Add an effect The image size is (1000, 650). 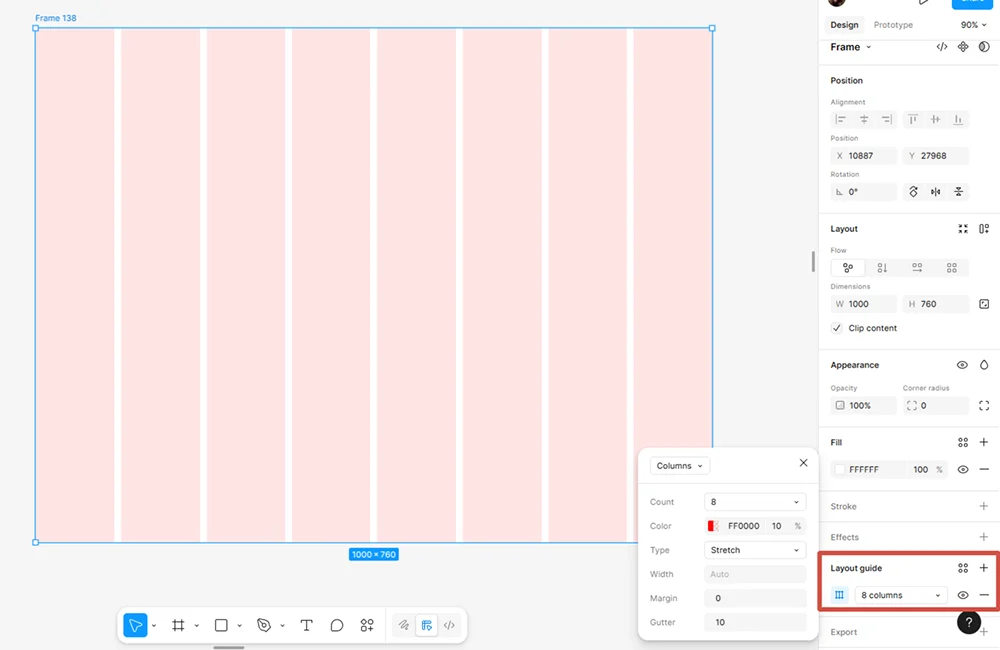pos(984,536)
